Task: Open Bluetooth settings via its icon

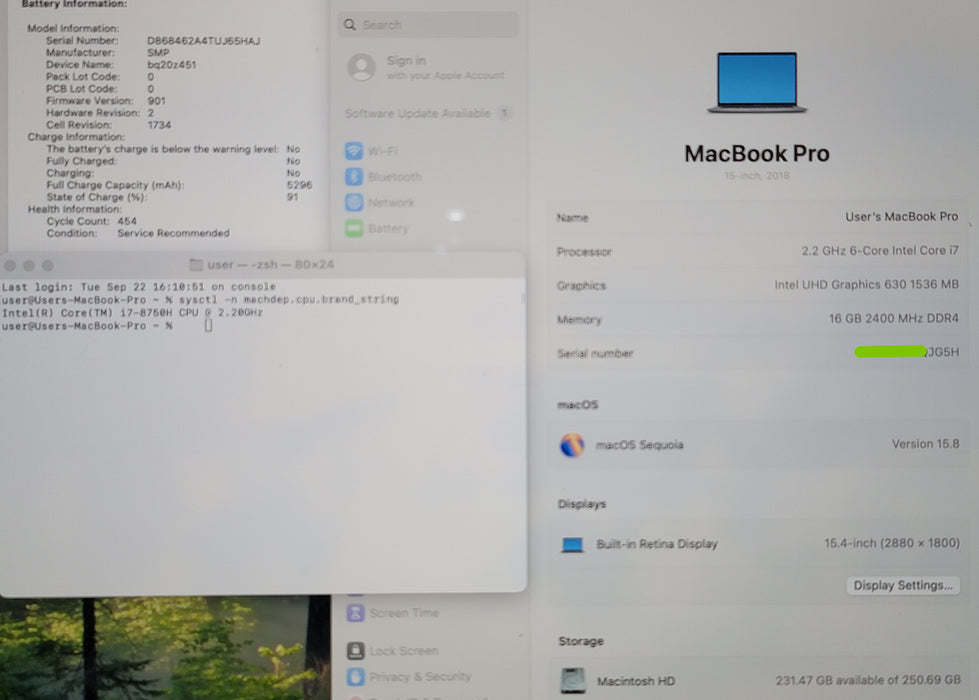Action: pos(354,177)
